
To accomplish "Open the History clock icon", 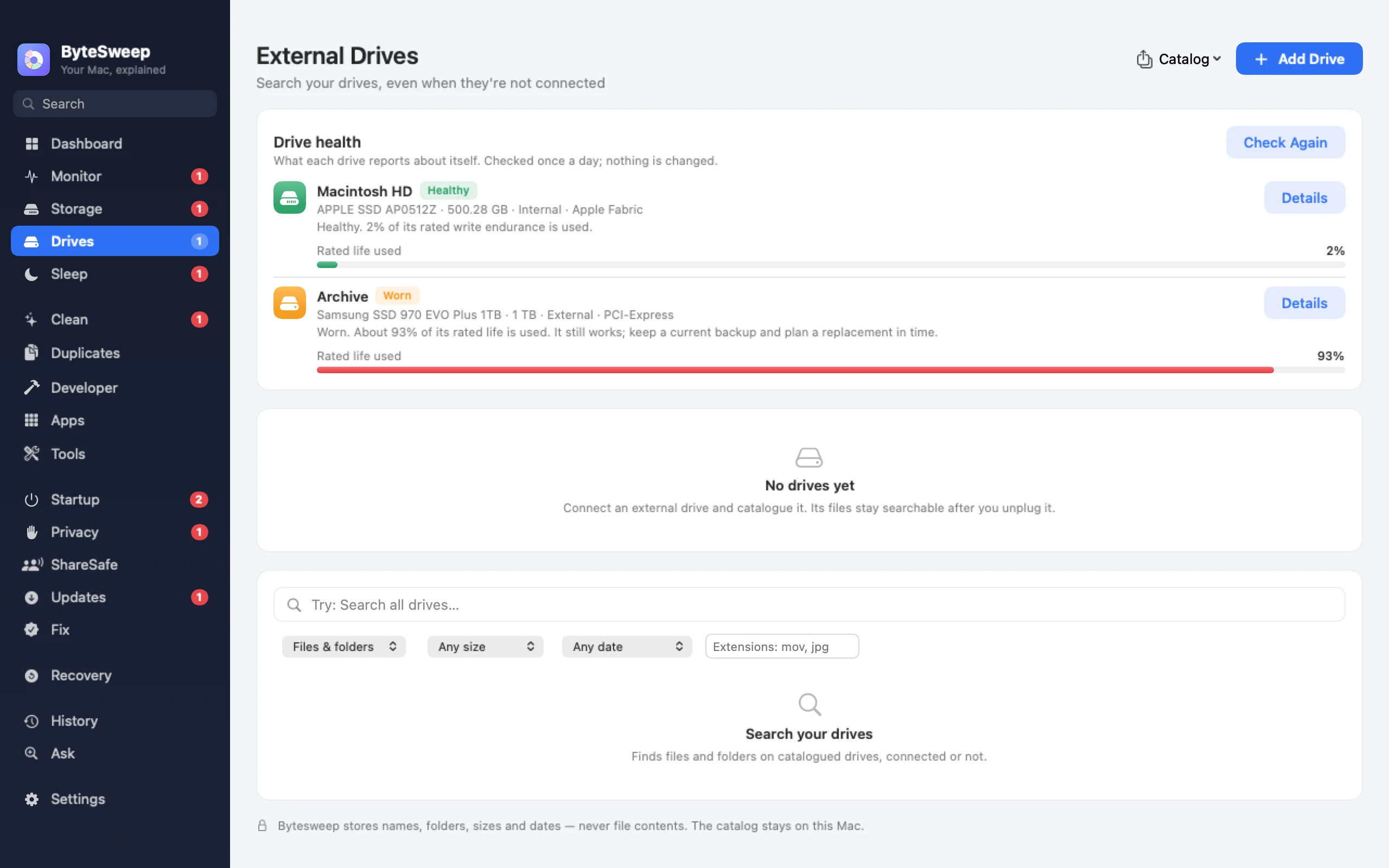I will [x=31, y=721].
